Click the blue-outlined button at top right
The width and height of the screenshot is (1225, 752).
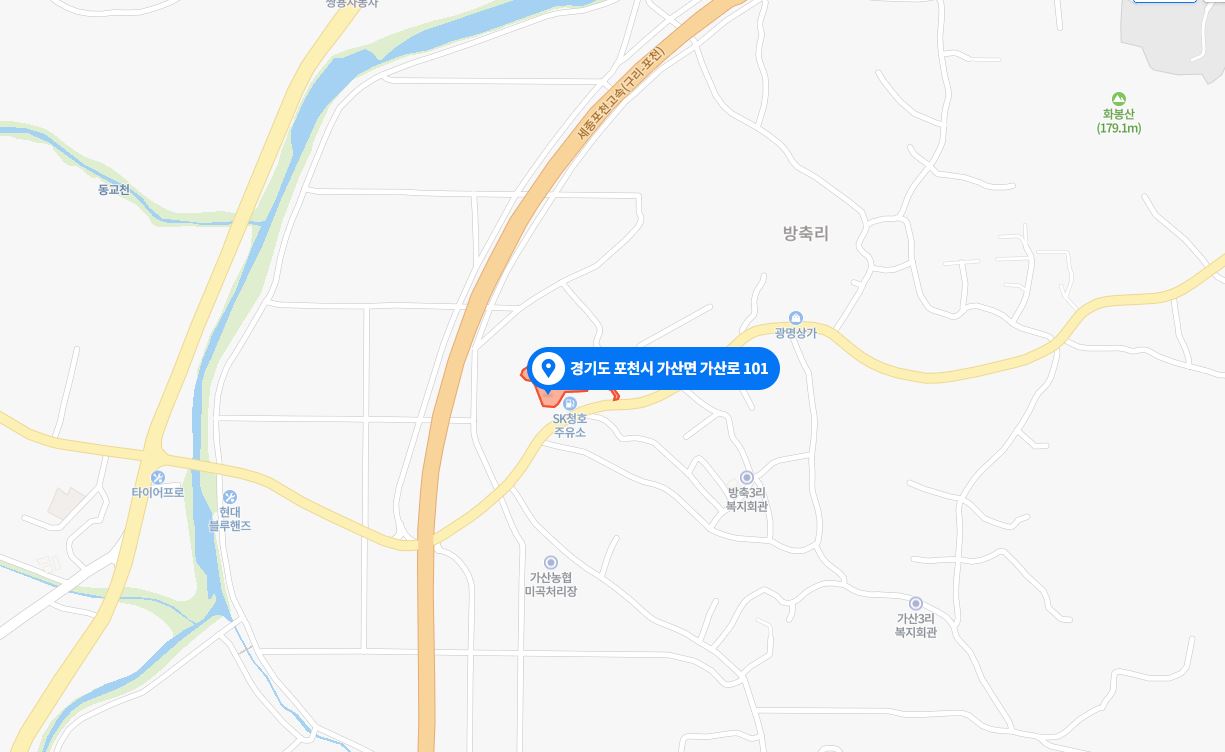(1164, 0)
